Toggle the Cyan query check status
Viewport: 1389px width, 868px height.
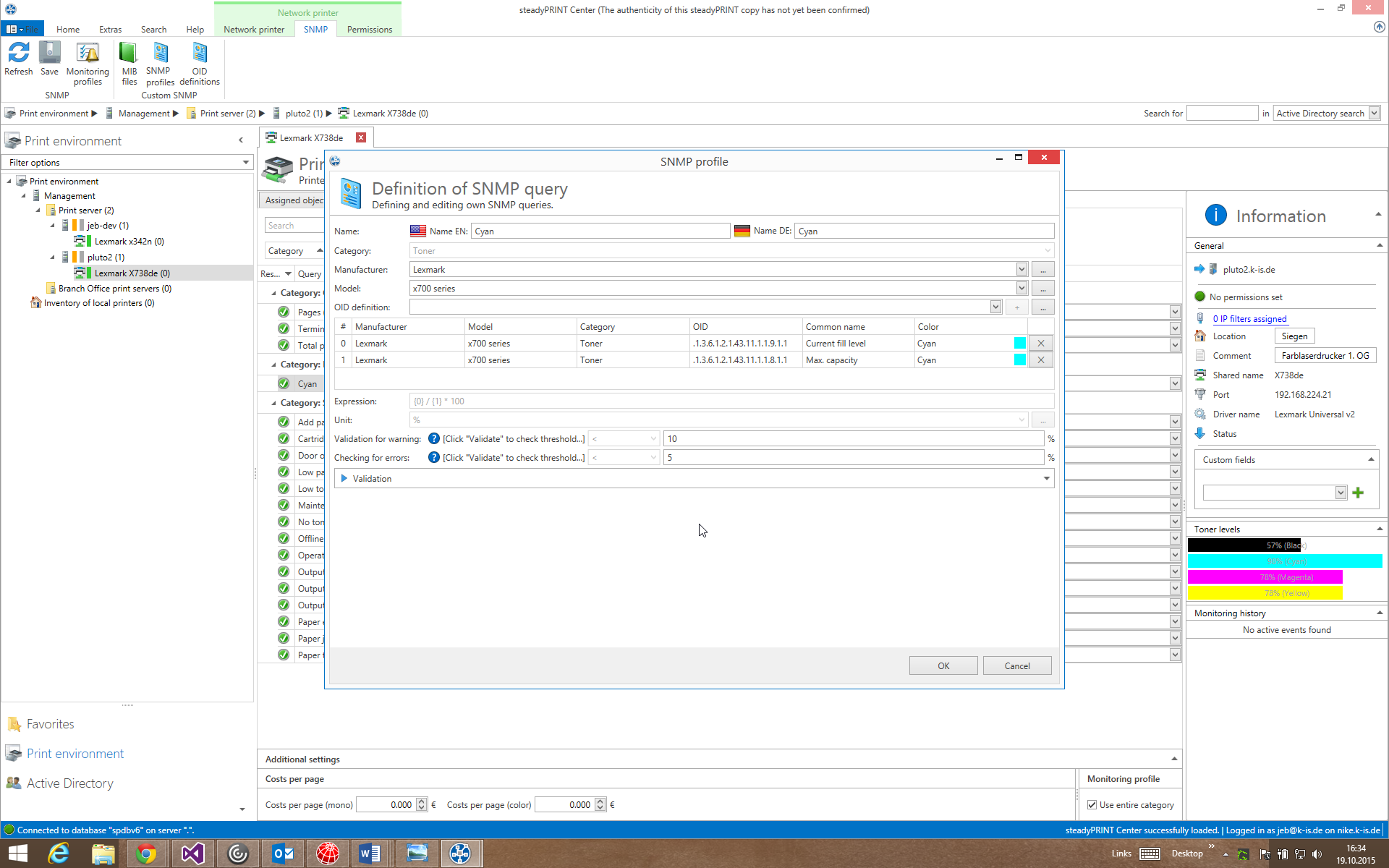(x=284, y=383)
